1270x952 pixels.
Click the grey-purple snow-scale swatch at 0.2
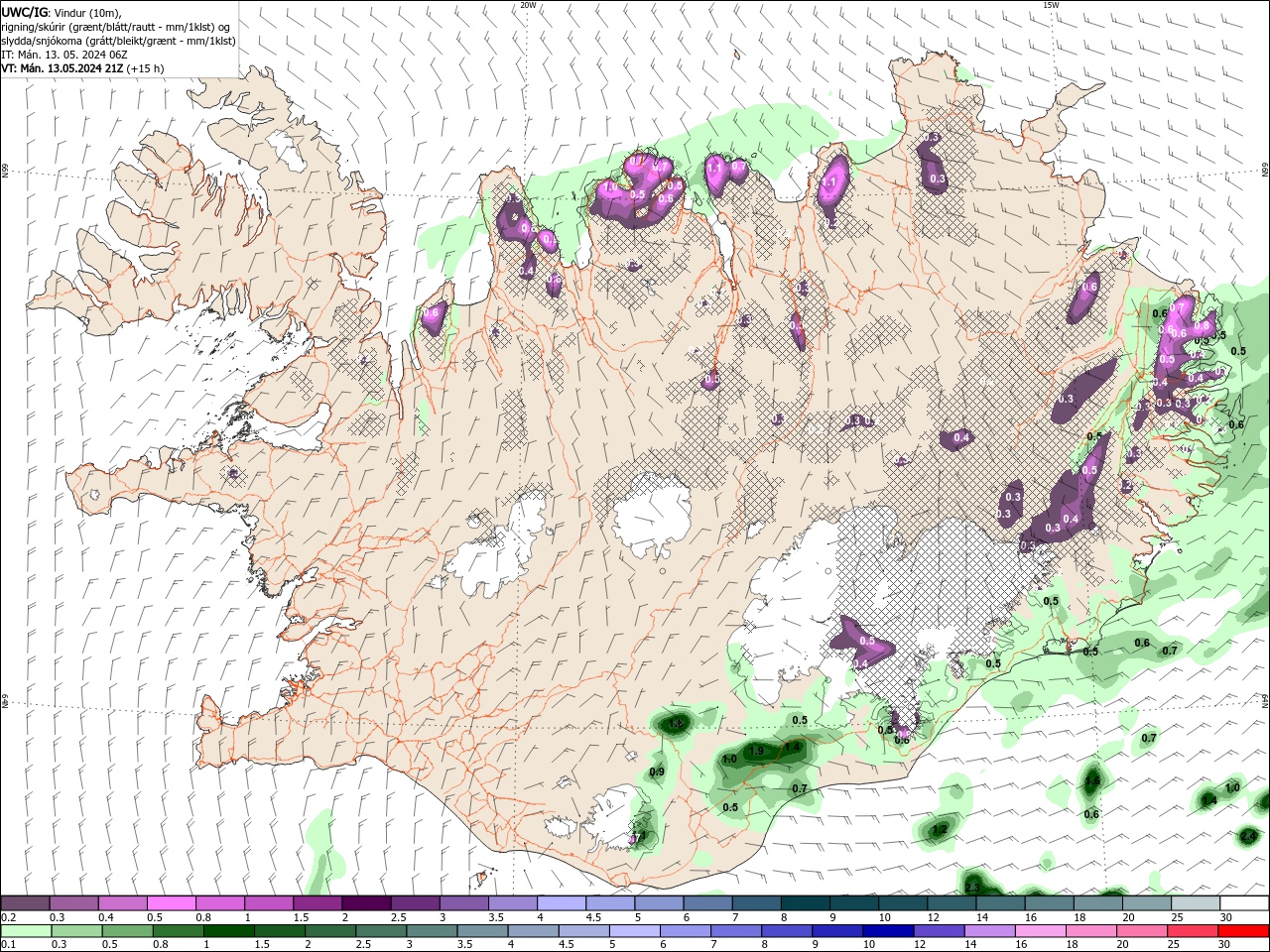25,903
